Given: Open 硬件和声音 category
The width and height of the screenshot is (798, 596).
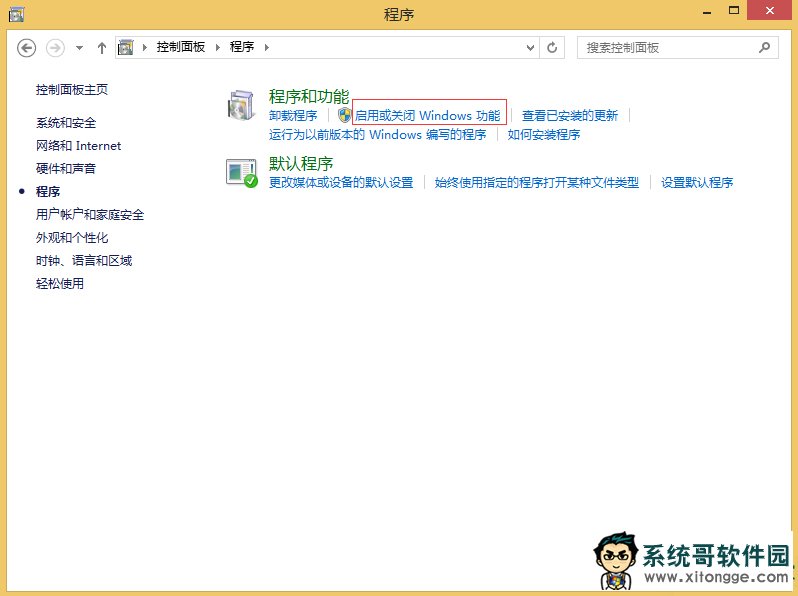Looking at the screenshot, I should 66,168.
